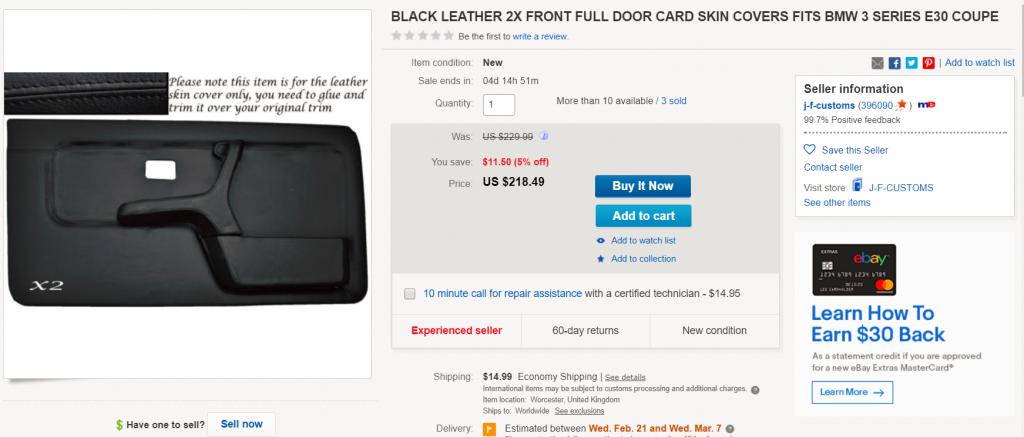Viewport: 1024px width, 437px height.
Task: Pin listing on Pinterest
Action: 929,63
